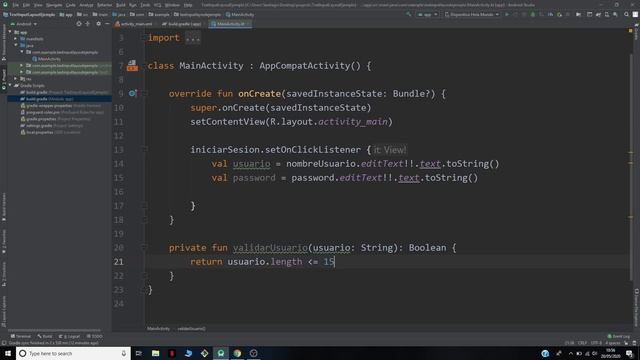Click the locate-file target icon in Project panel
Image resolution: width=640 pixels, height=360 pixels.
(x=79, y=24)
